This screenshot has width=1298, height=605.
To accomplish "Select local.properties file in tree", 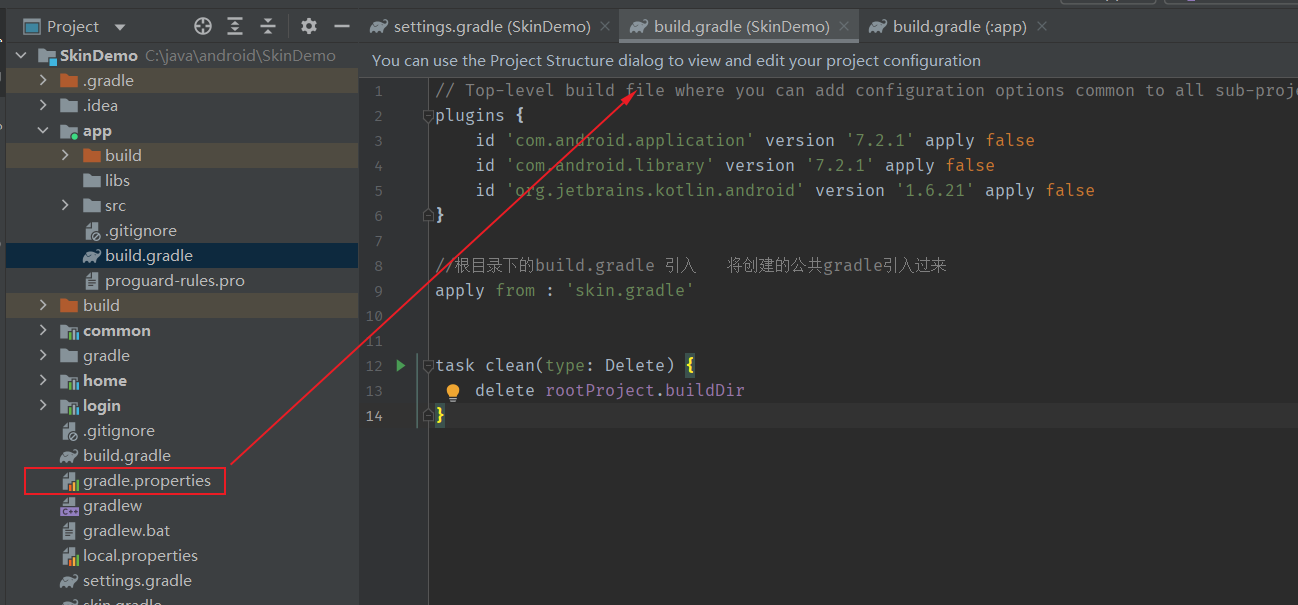I will pos(140,556).
